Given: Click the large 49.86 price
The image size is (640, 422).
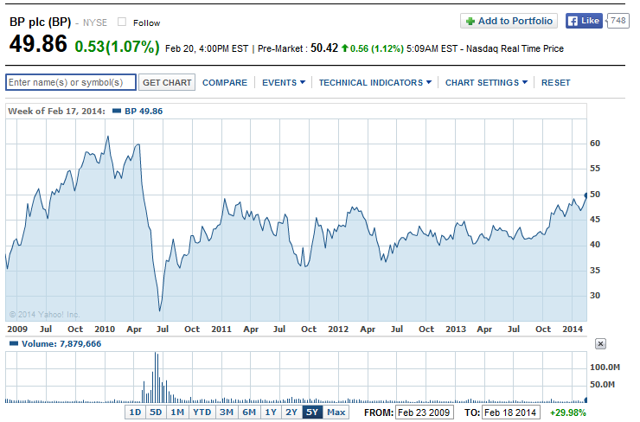Looking at the screenshot, I should tap(38, 44).
